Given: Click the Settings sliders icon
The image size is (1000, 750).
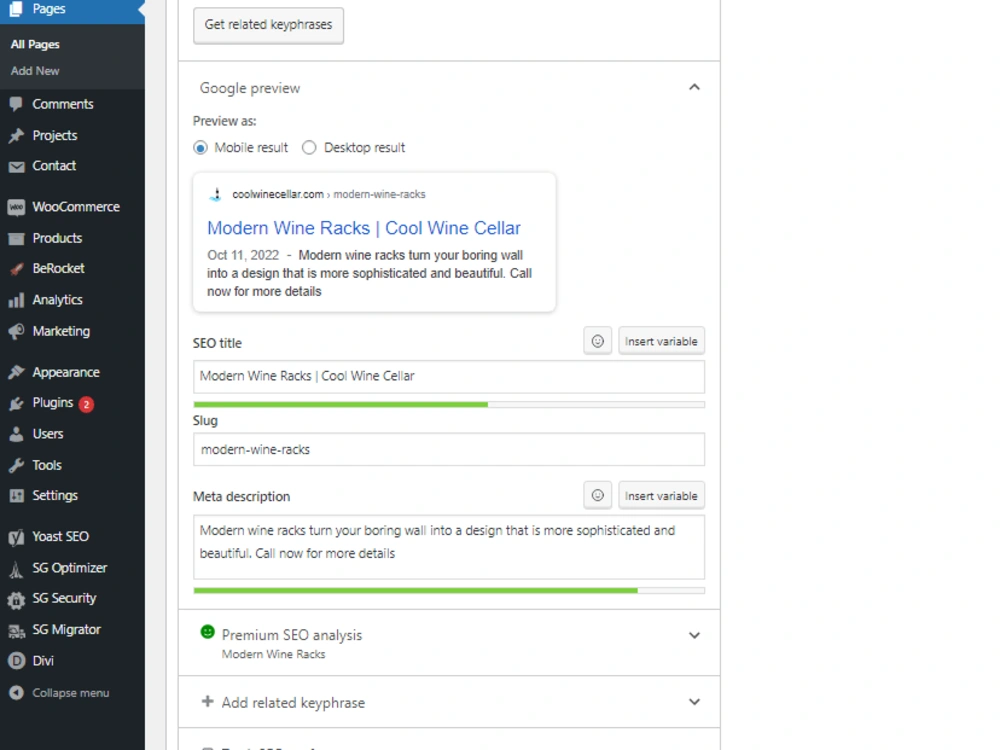Looking at the screenshot, I should [16, 496].
